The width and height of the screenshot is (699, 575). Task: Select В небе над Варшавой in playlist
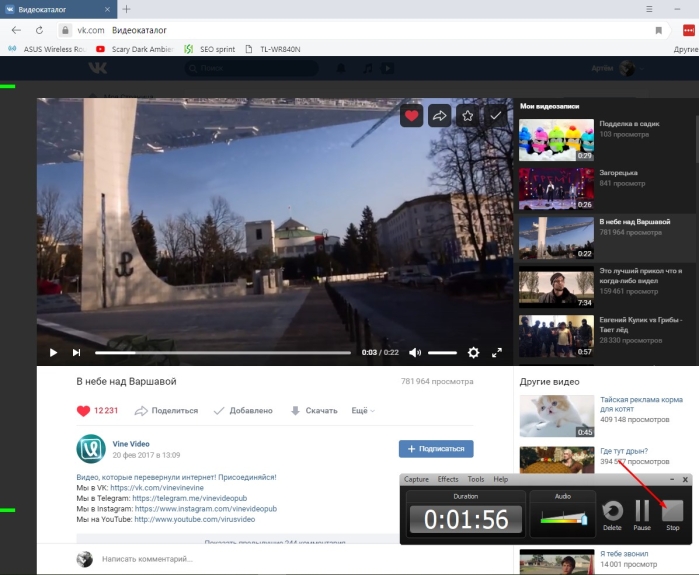[604, 238]
